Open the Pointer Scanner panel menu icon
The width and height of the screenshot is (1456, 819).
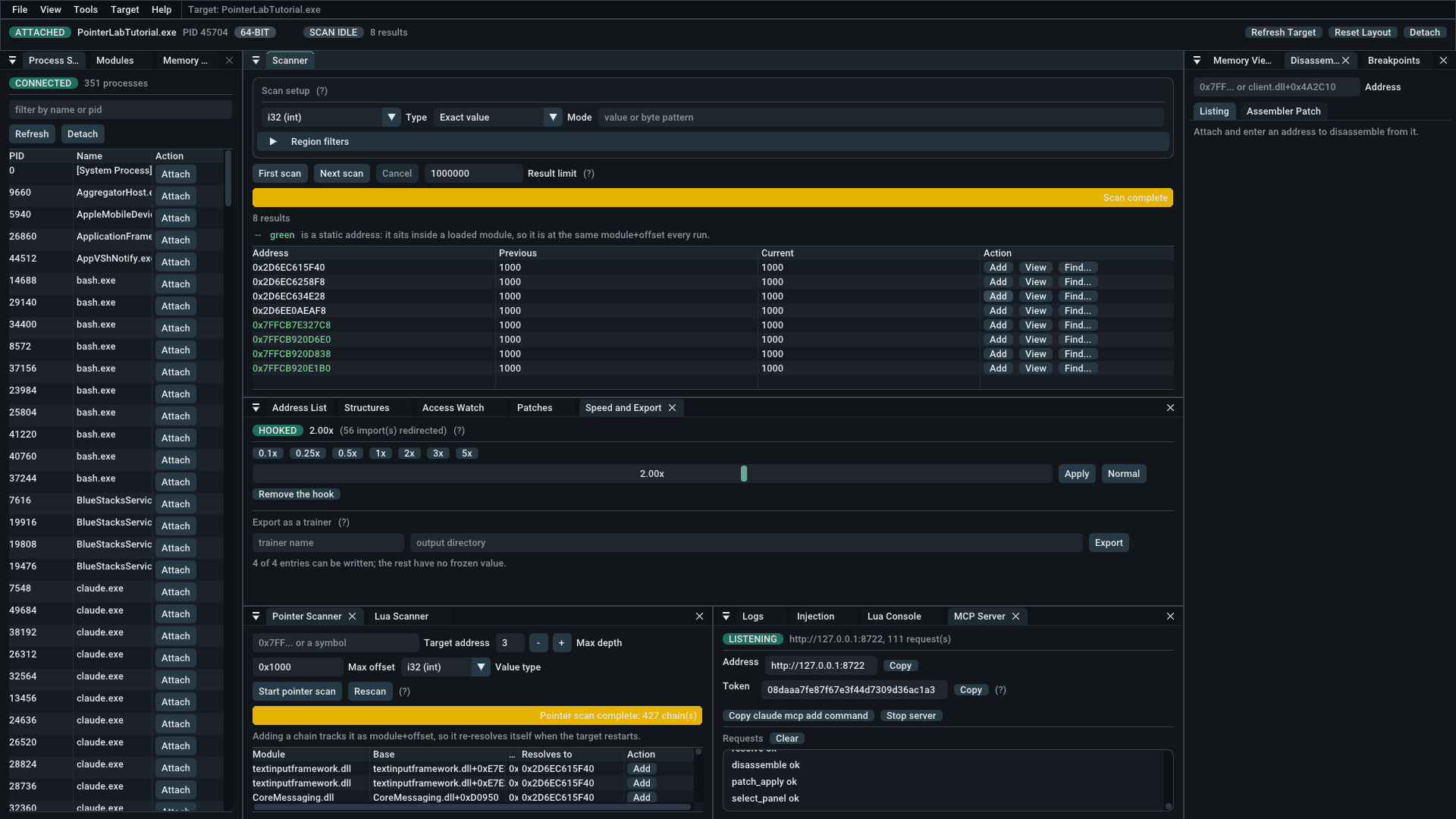pos(256,617)
